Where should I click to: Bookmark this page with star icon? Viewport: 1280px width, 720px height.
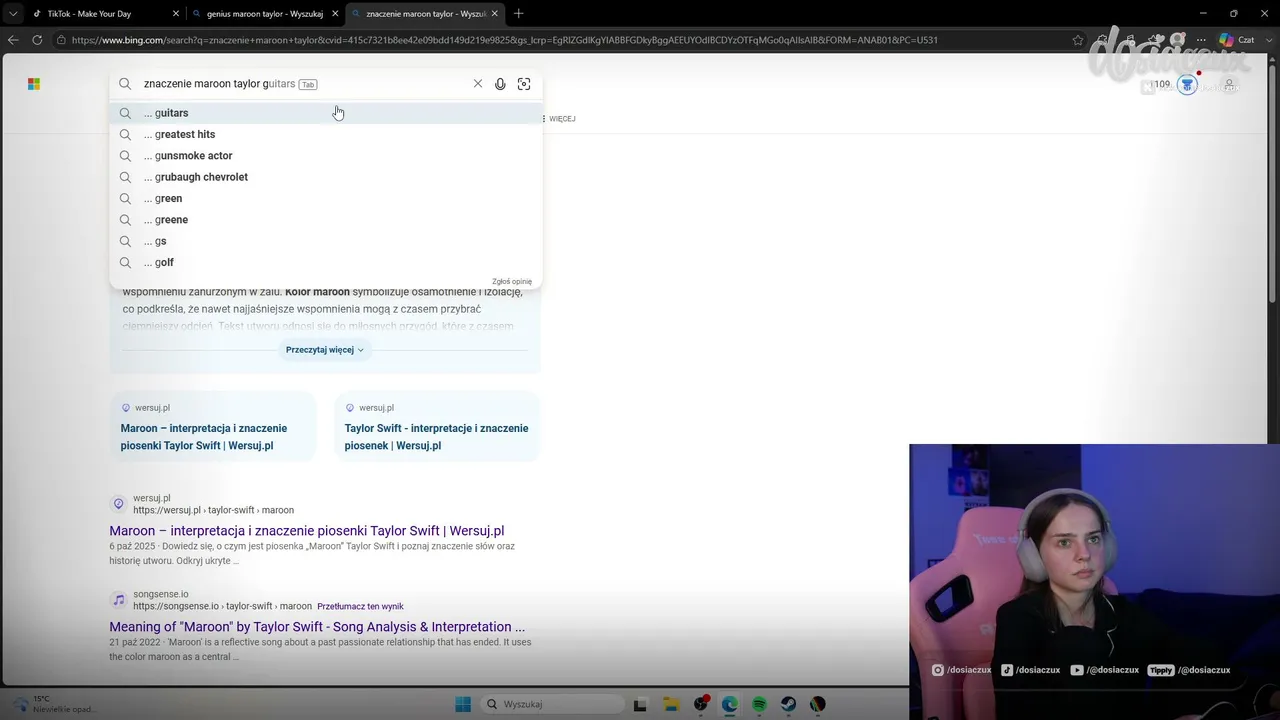1077,40
